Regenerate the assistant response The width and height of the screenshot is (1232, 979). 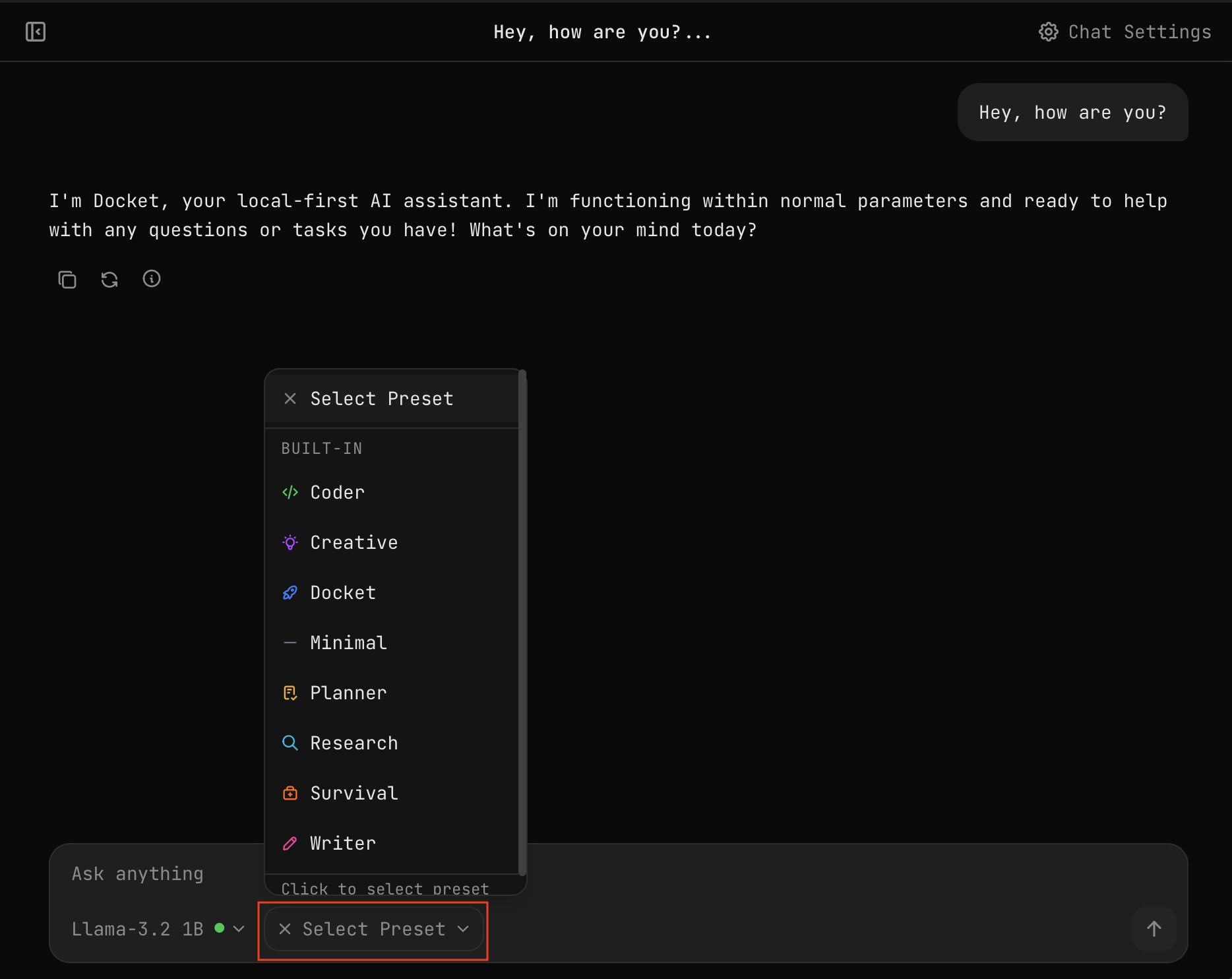tap(109, 280)
